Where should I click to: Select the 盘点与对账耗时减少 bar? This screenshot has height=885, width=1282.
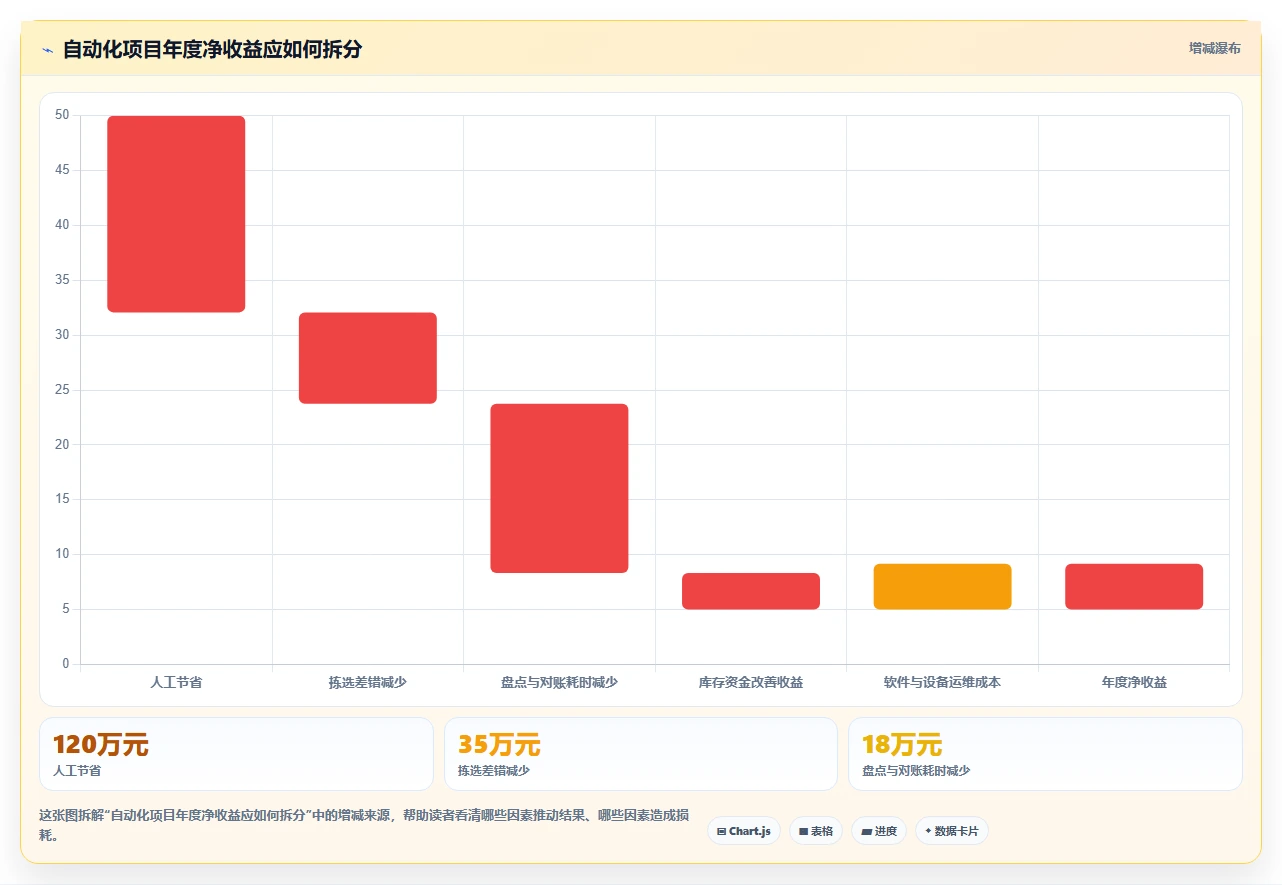[x=559, y=488]
